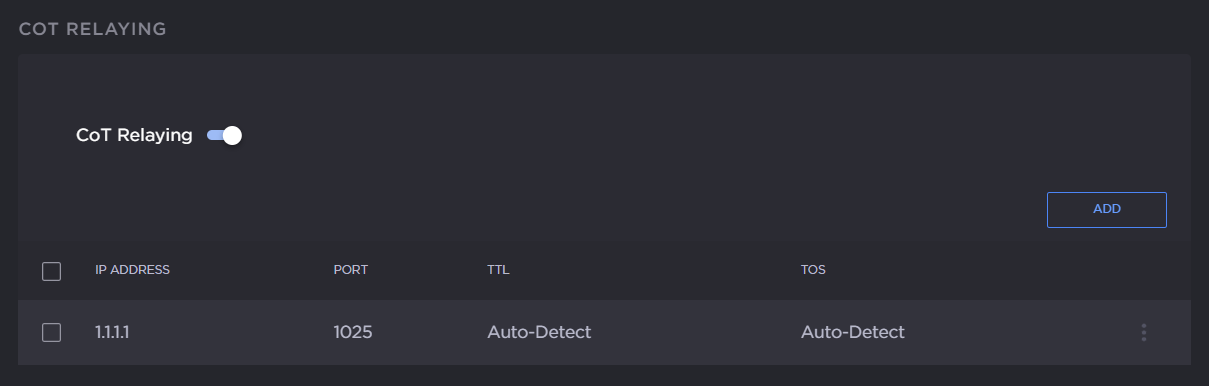Click the TOS column header
The height and width of the screenshot is (386, 1209).
click(813, 270)
